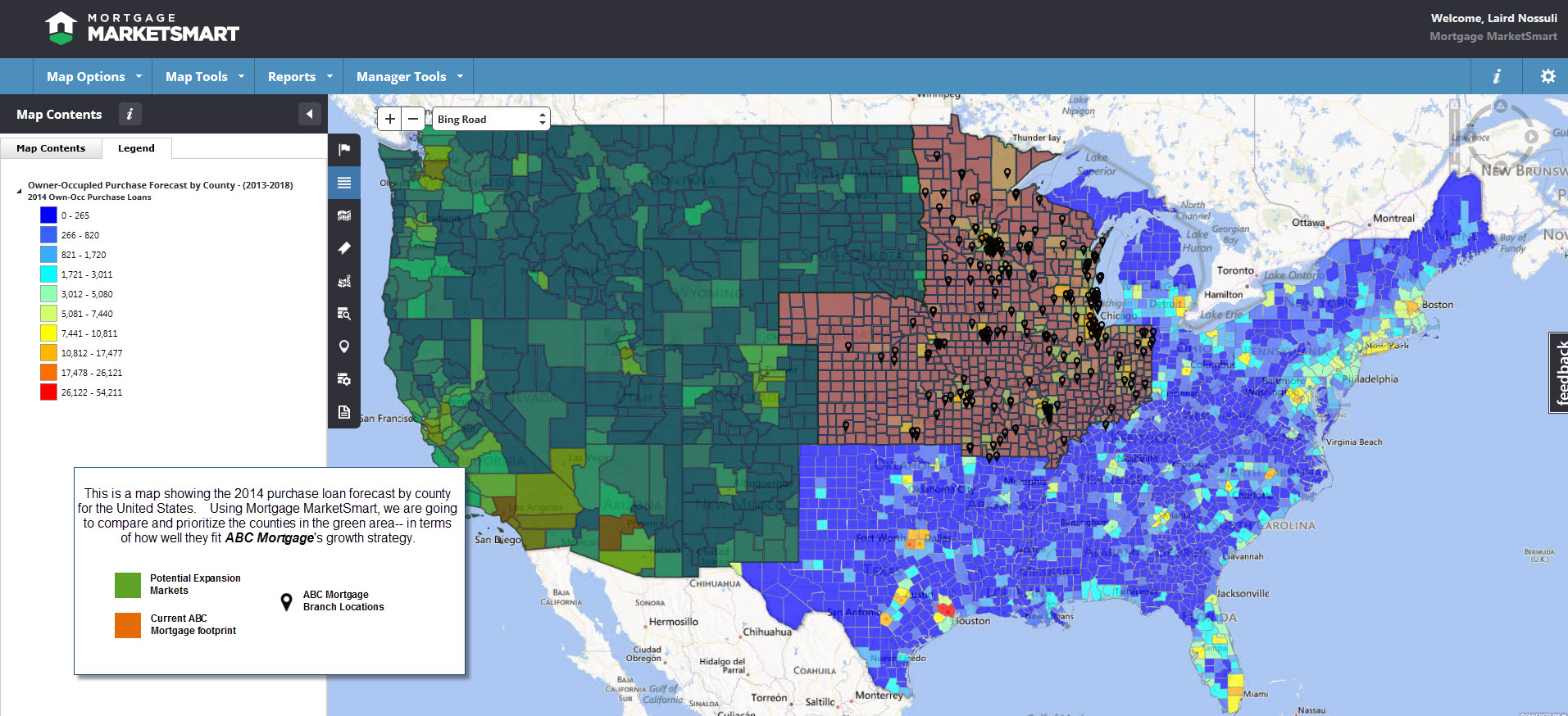Click the 821 - 1,720 light blue swatch
1568x716 pixels.
pos(48,255)
